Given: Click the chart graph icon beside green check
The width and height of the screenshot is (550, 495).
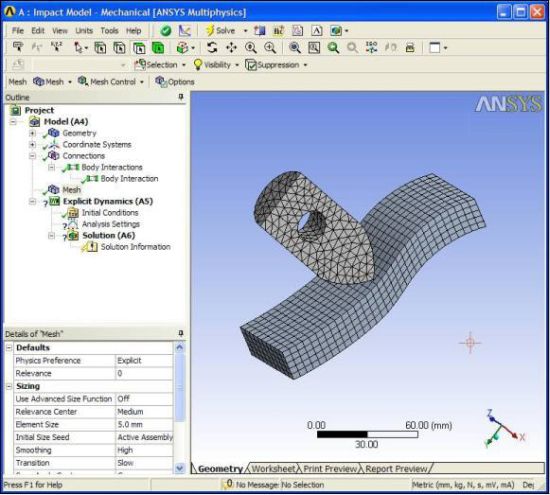Looking at the screenshot, I should click(185, 31).
